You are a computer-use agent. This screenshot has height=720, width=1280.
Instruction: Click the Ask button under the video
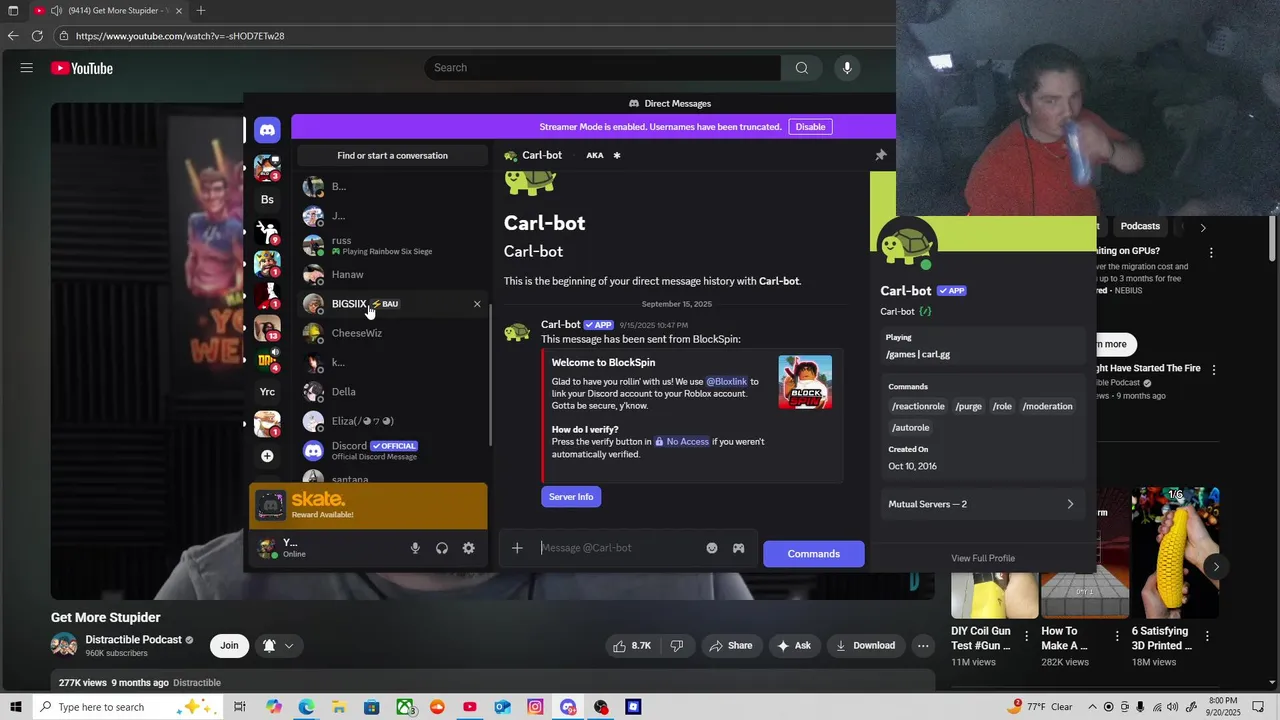pyautogui.click(x=793, y=646)
